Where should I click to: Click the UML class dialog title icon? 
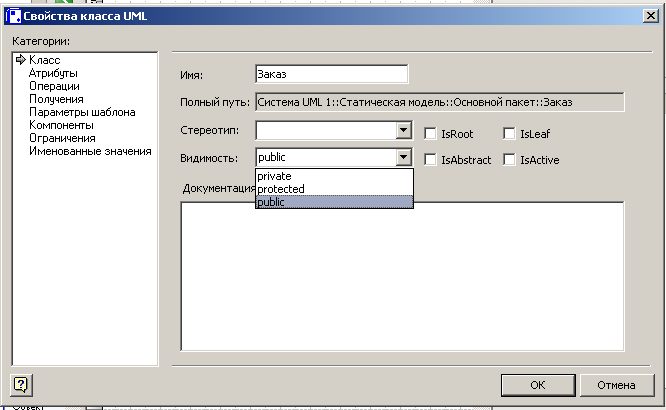pos(13,16)
